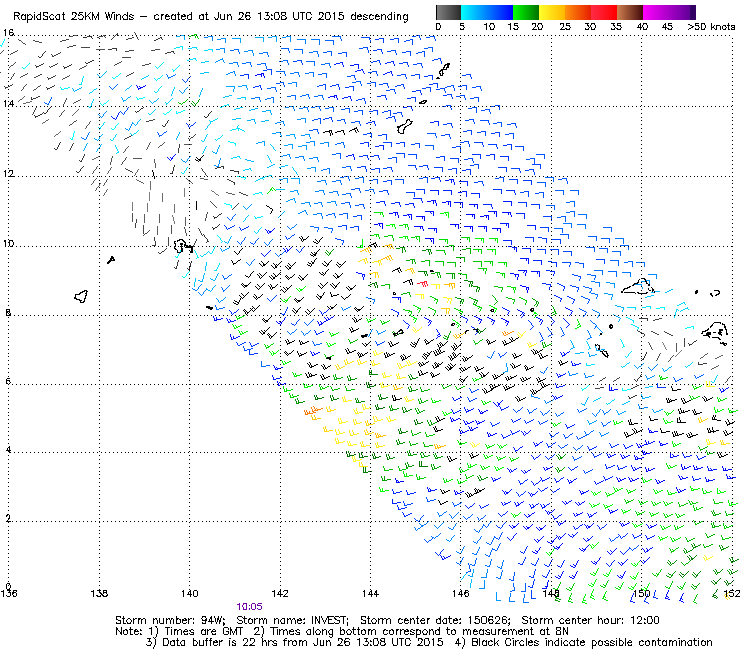Click the latitude axis label "12"
This screenshot has width=740, height=650.
click(x=8, y=174)
